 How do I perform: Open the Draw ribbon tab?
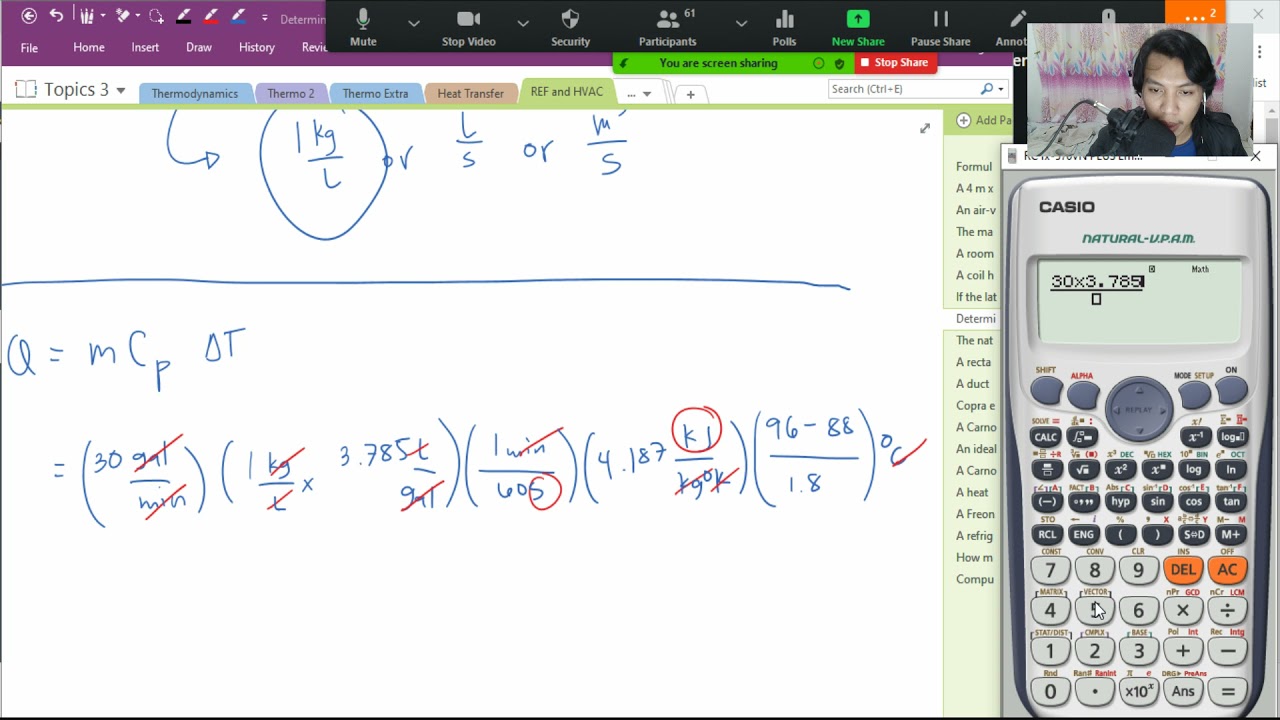199,47
